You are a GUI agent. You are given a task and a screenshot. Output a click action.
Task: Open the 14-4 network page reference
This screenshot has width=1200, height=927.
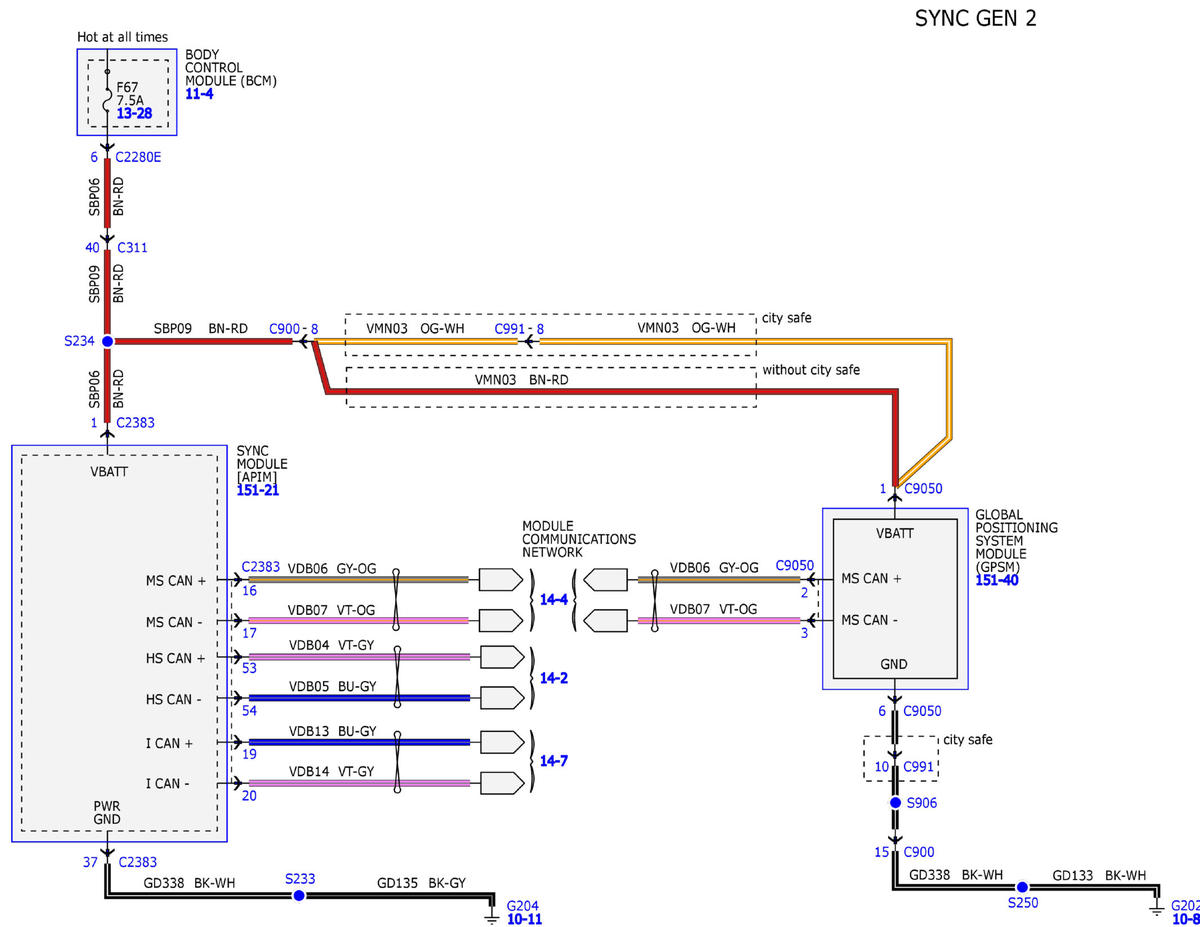[x=556, y=600]
